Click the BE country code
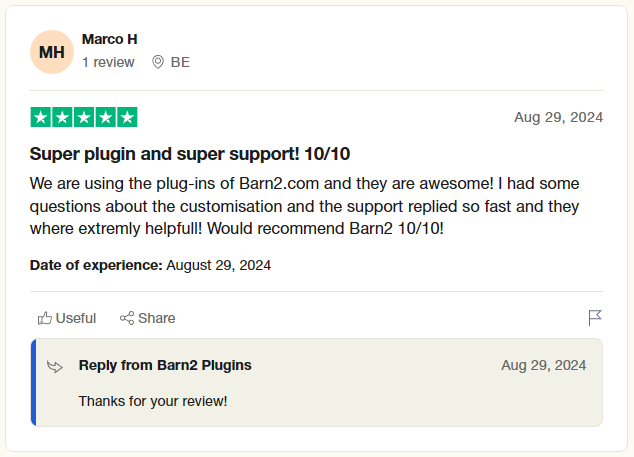This screenshot has height=457, width=634. pyautogui.click(x=180, y=62)
